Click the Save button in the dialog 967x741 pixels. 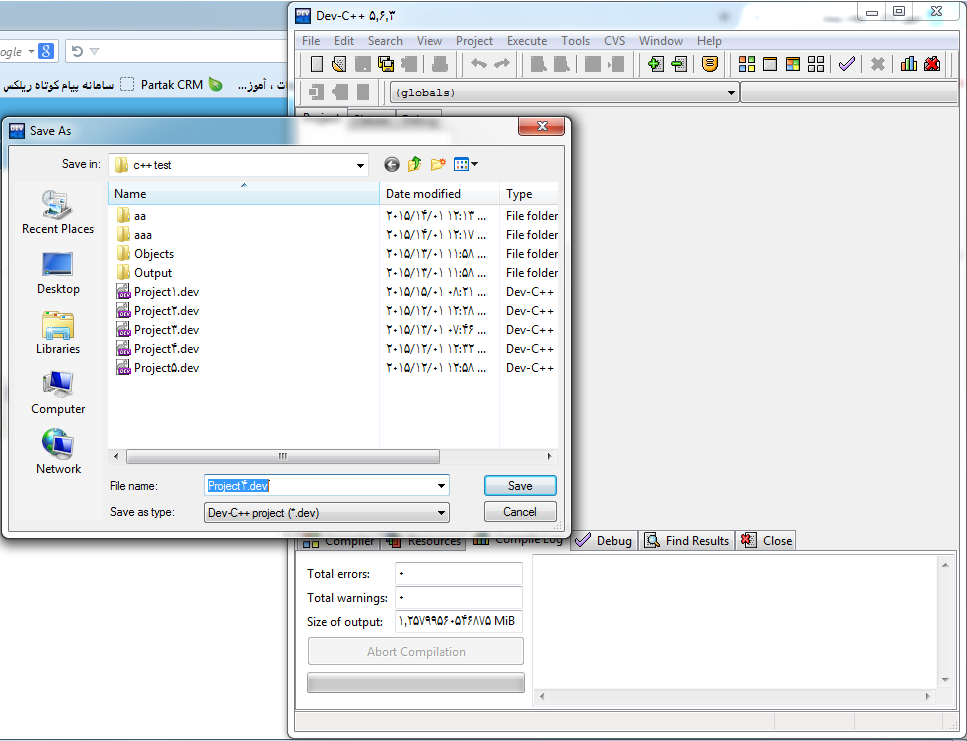tap(520, 486)
